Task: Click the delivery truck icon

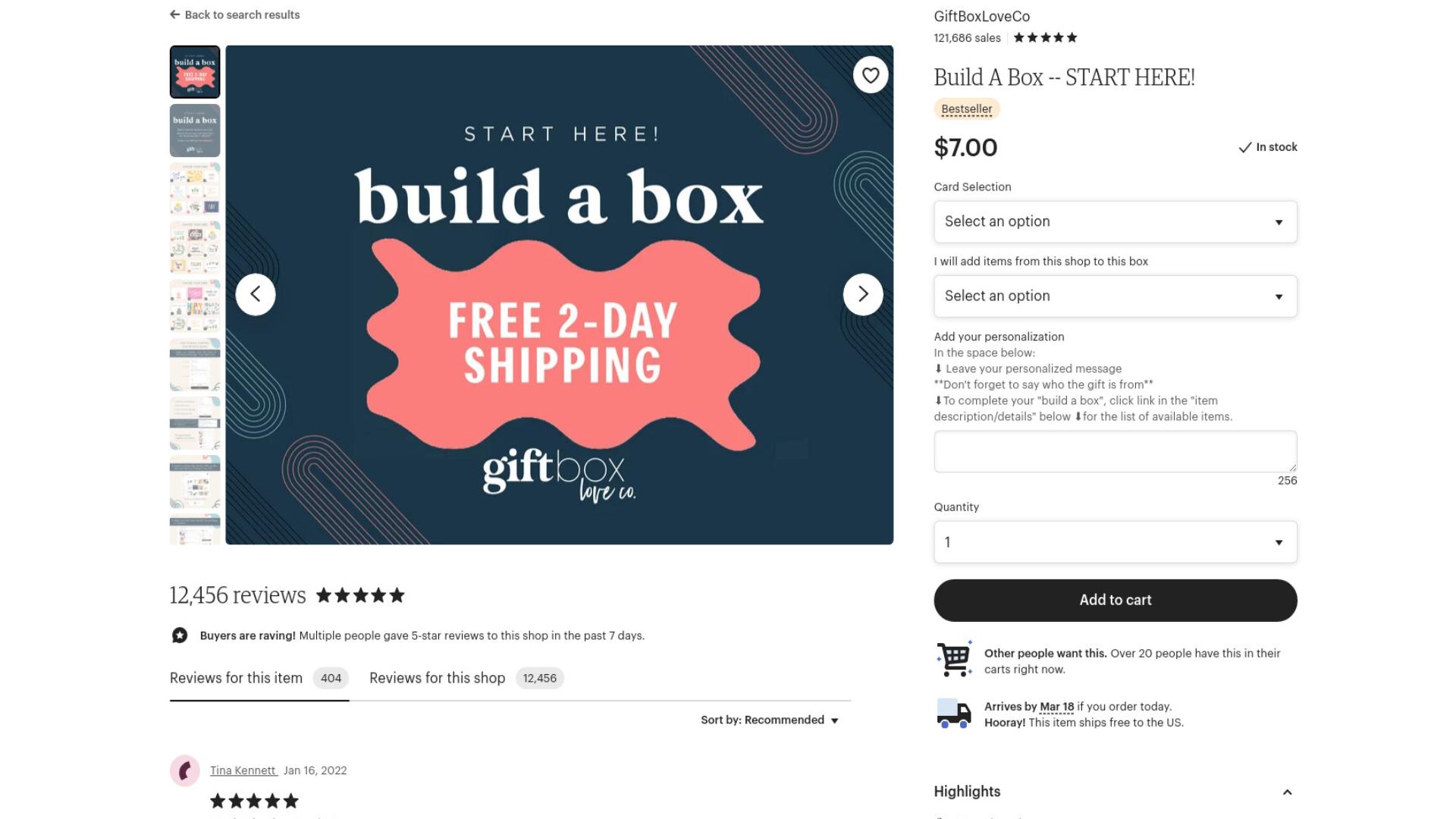Action: coord(954,714)
